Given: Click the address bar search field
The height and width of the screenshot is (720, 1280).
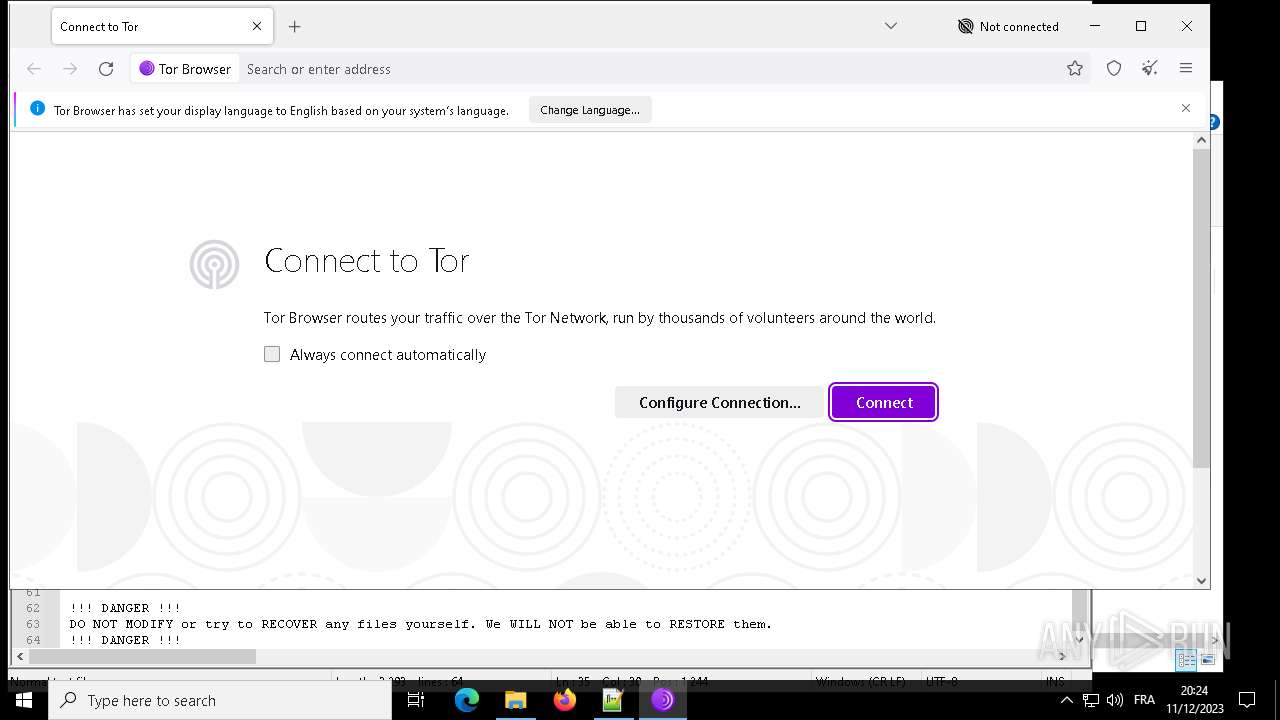Looking at the screenshot, I should (650, 69).
